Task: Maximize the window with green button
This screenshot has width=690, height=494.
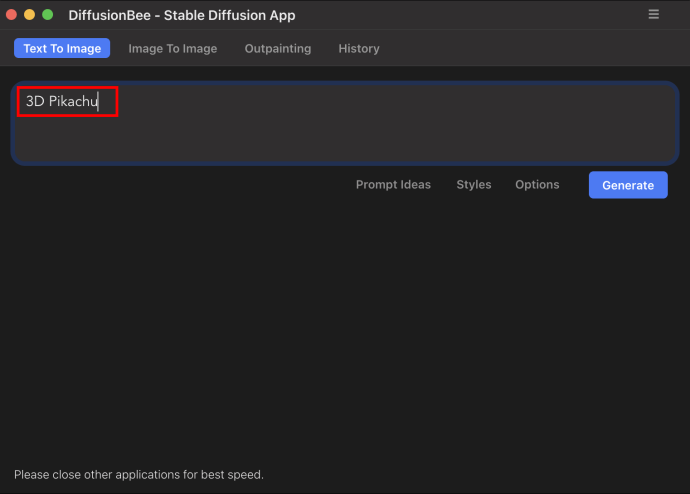Action: [x=48, y=15]
